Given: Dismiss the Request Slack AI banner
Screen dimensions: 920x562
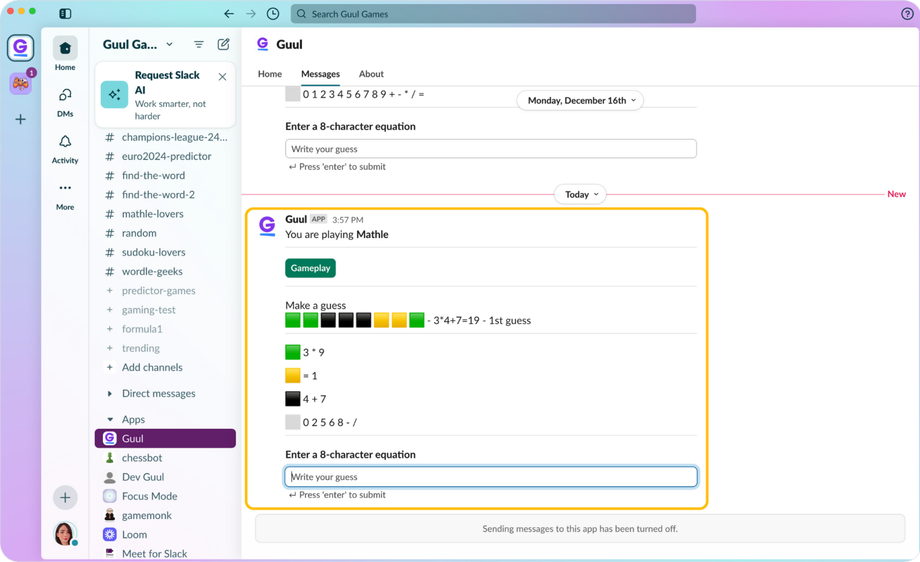Looking at the screenshot, I should [x=222, y=77].
